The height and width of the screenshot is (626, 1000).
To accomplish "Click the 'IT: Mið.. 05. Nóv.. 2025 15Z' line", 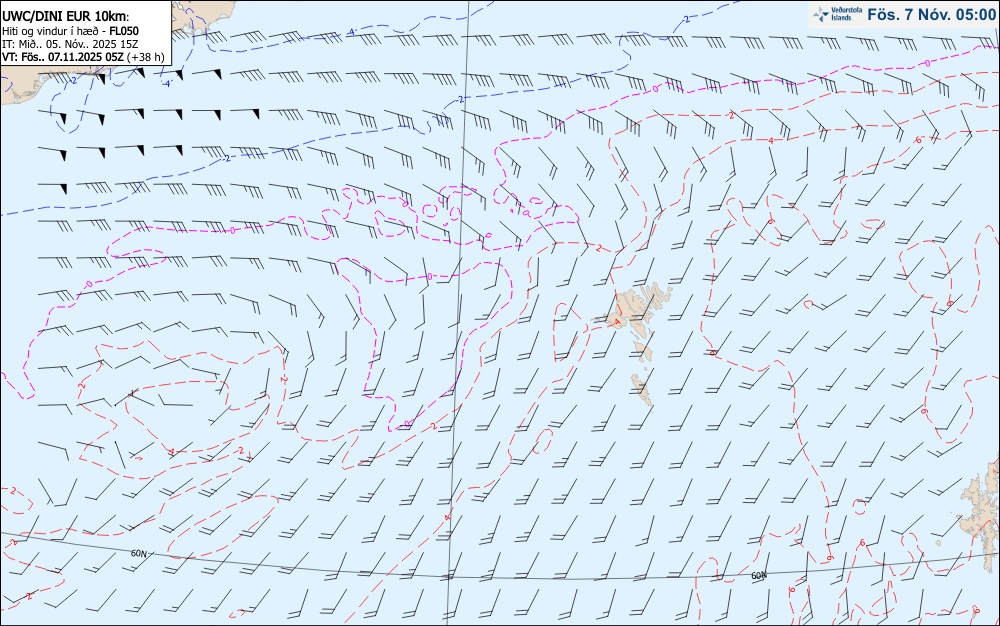I will tap(70, 44).
